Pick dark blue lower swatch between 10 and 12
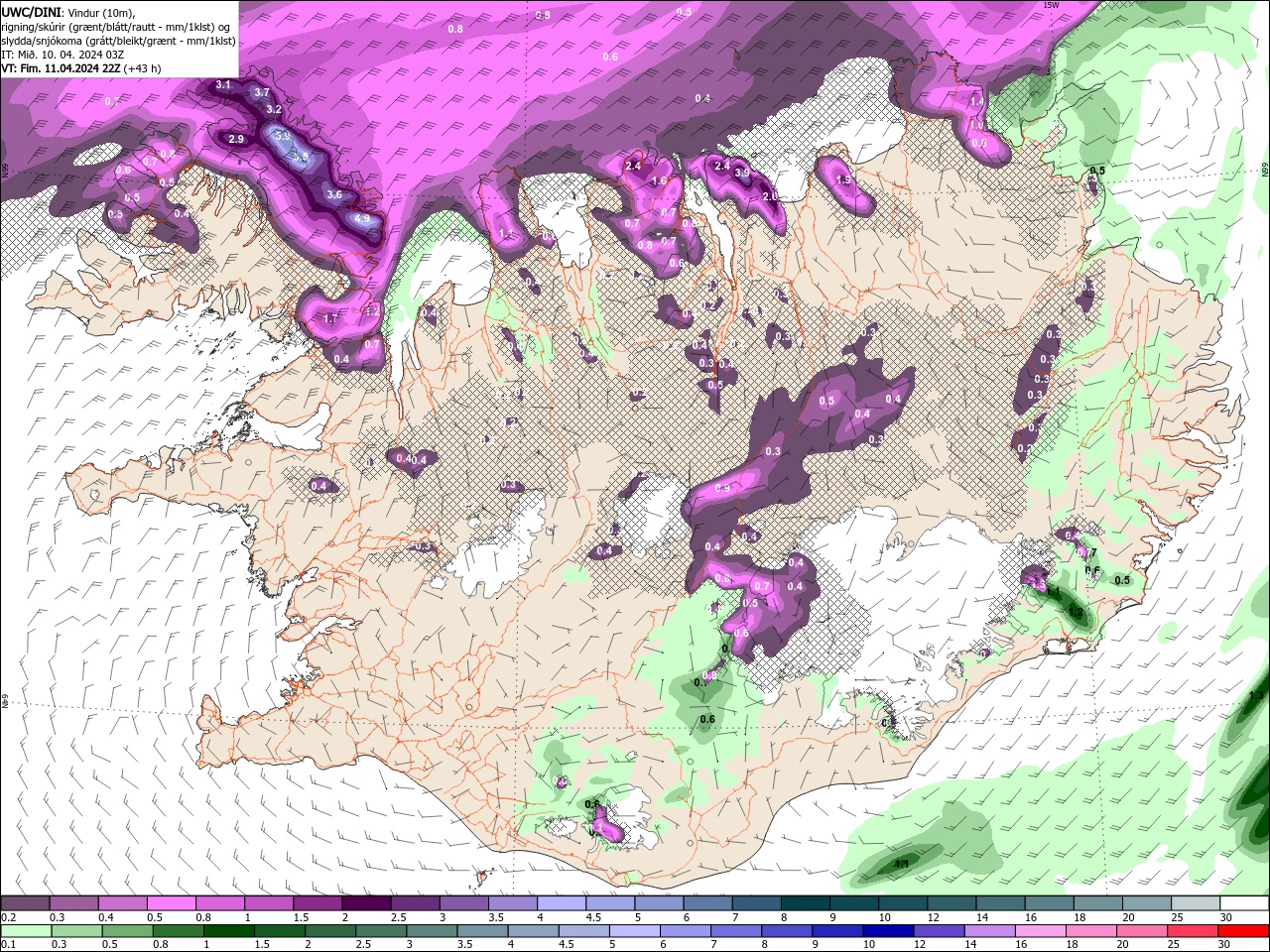The width and height of the screenshot is (1270, 952). [x=887, y=931]
